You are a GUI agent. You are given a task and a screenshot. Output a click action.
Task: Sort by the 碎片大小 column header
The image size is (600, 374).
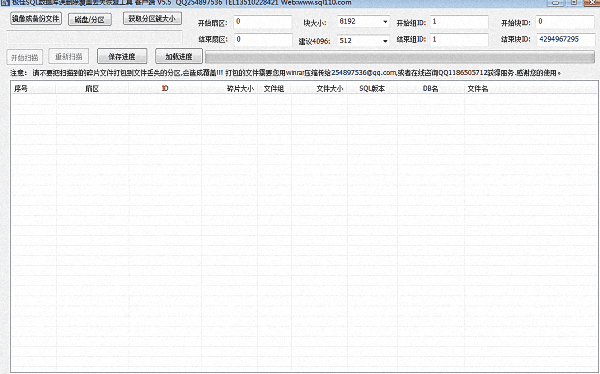click(230, 88)
